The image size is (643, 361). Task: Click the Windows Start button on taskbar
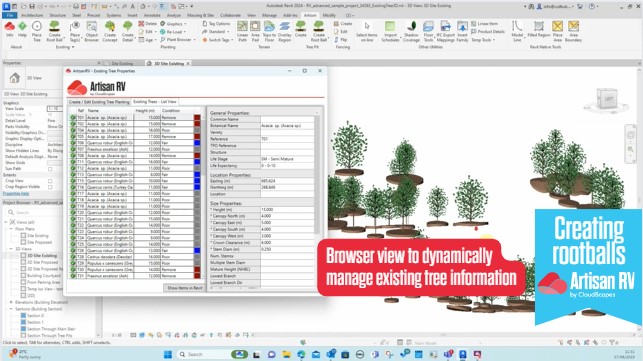pyautogui.click(x=168, y=354)
